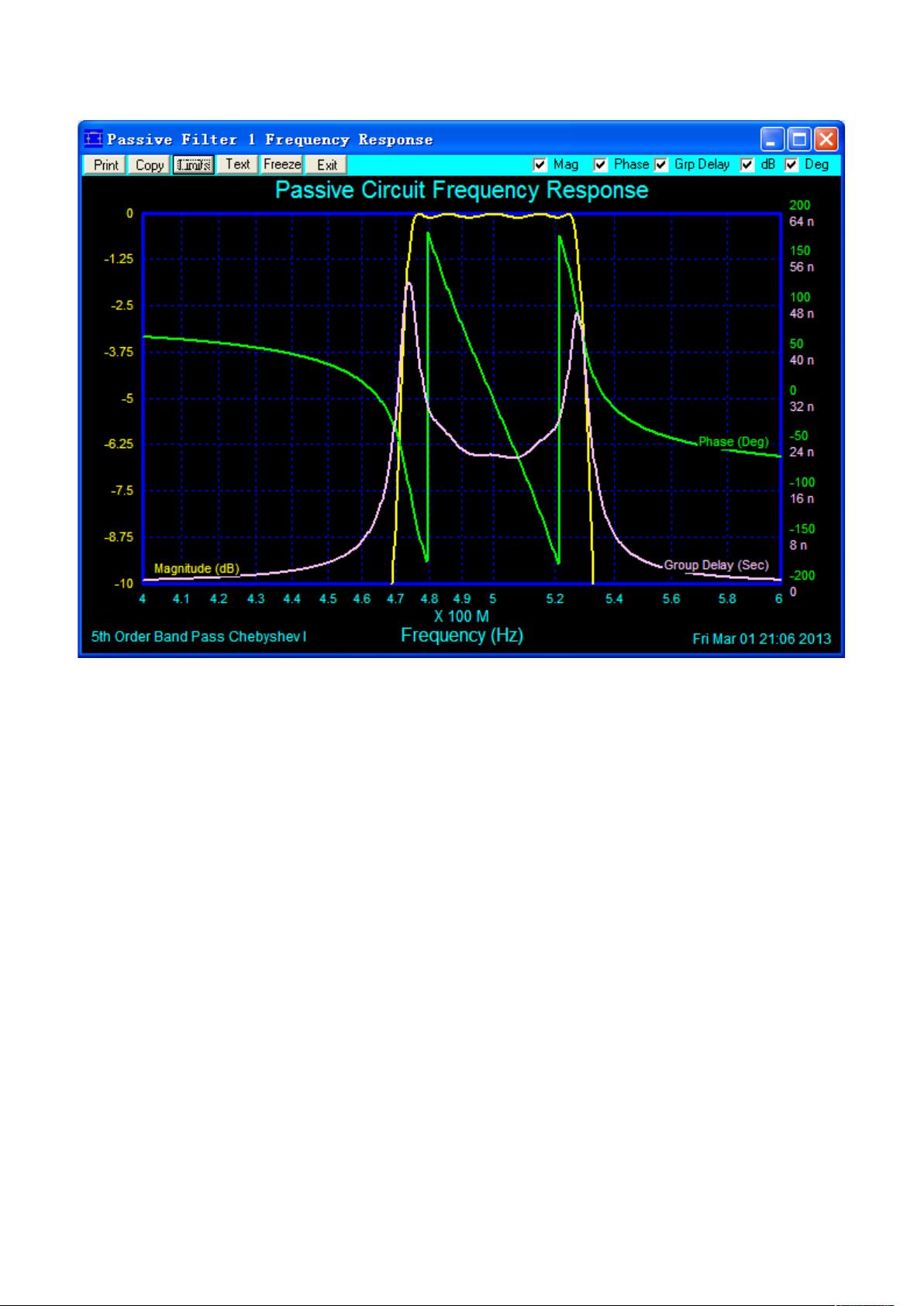Click the Print button
924x1306 pixels.
pyautogui.click(x=105, y=165)
